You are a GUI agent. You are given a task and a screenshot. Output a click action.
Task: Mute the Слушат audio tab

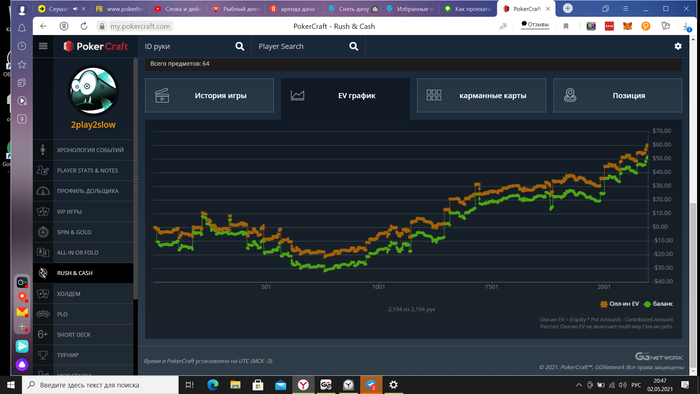75,8
